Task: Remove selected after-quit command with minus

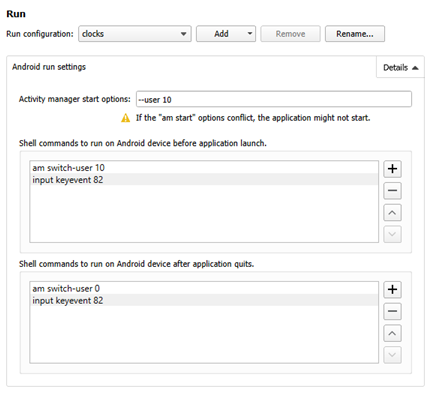Action: tap(392, 311)
